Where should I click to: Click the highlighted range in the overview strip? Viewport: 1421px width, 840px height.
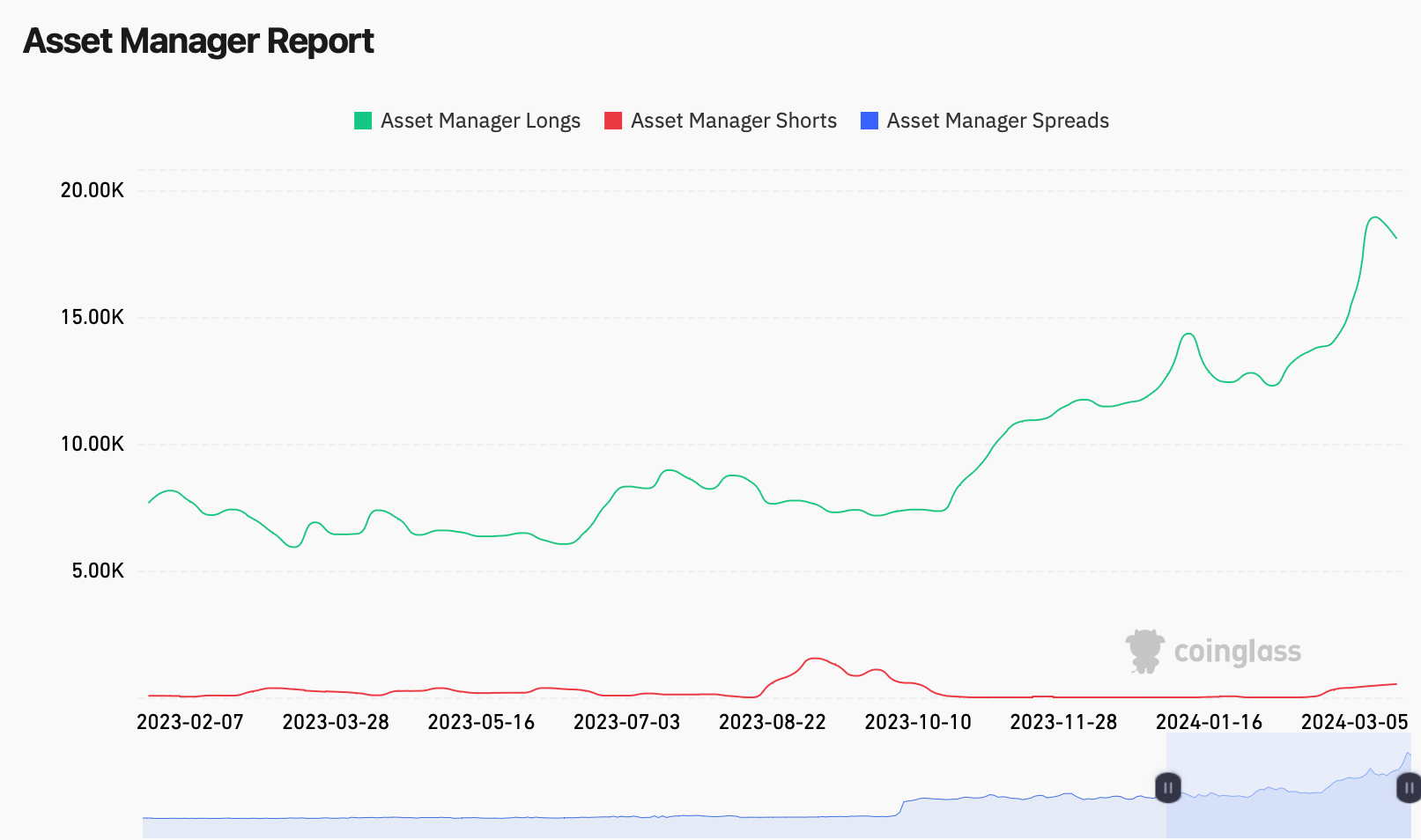click(x=1288, y=785)
